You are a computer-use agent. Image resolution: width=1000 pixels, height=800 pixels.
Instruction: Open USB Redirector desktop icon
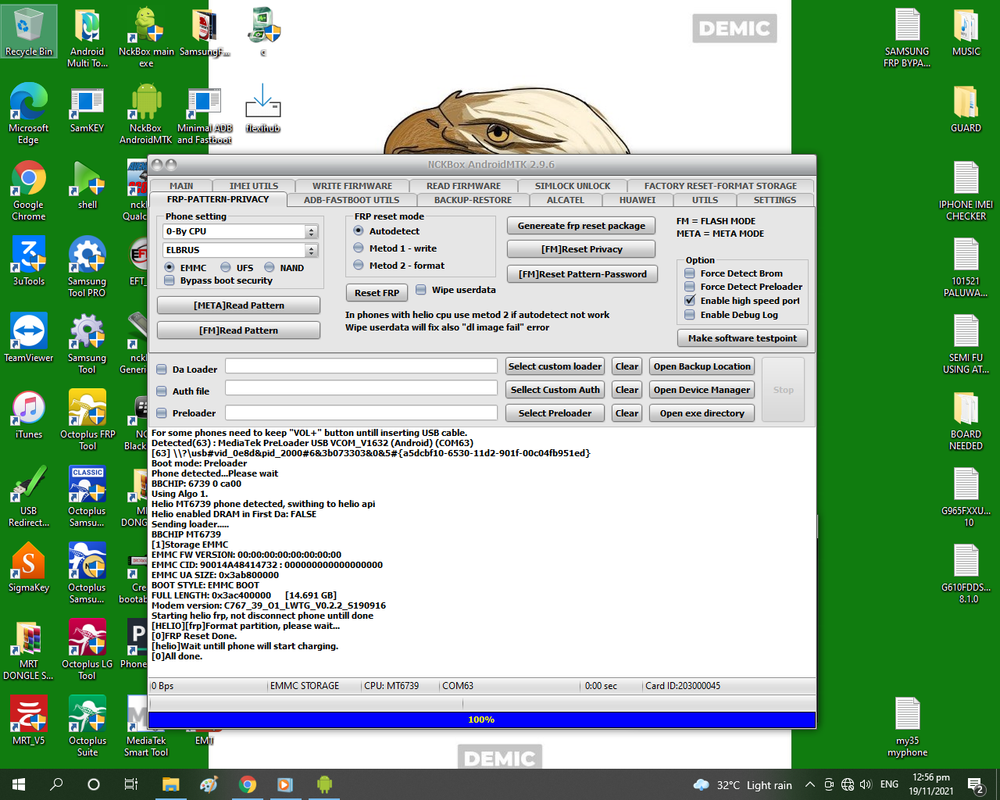[29, 498]
